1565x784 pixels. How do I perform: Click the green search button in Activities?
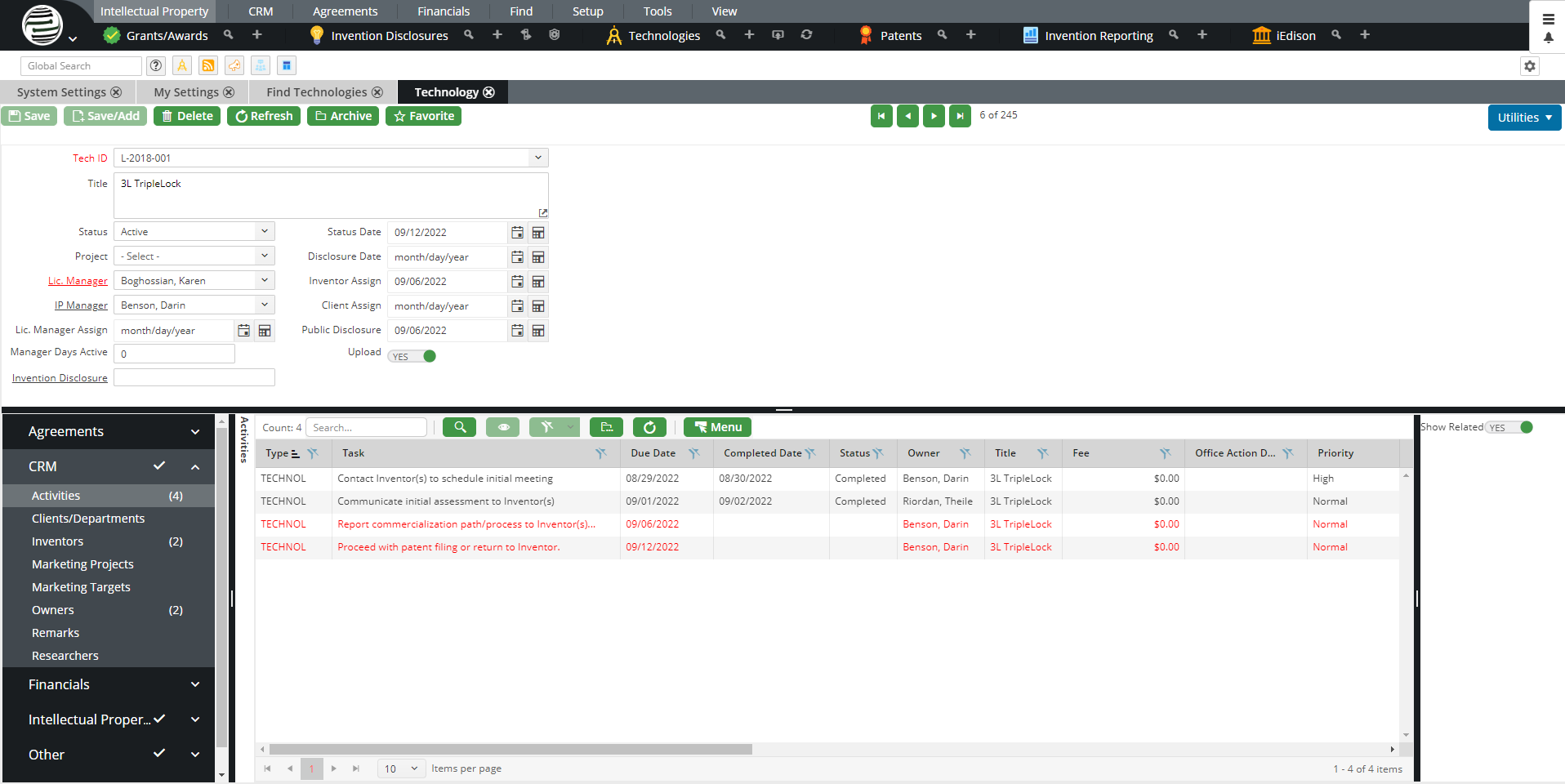click(459, 427)
